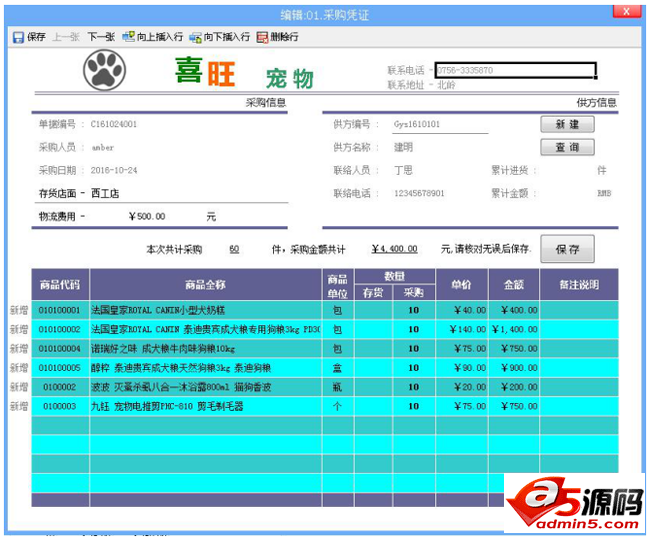Click amount ￥400.00 in first row
The height and width of the screenshot is (538, 650).
pos(519,310)
